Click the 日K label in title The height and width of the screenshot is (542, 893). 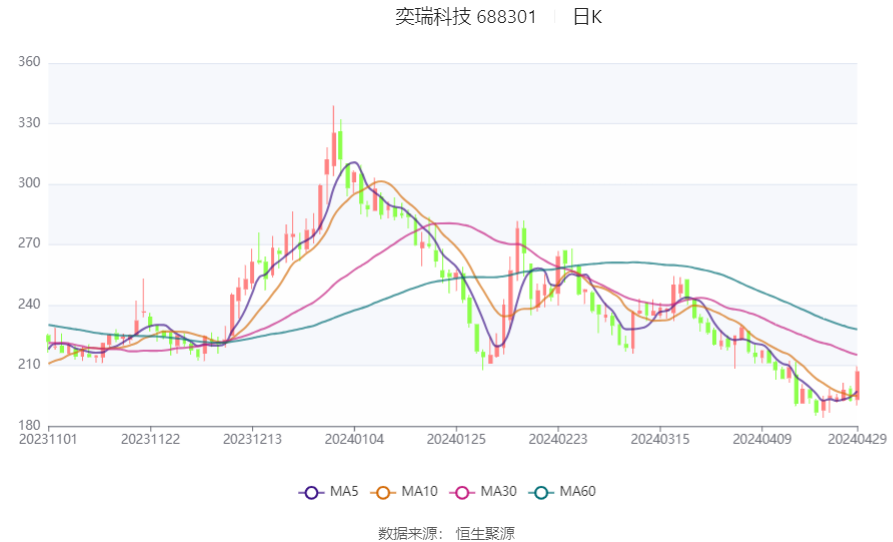(587, 17)
